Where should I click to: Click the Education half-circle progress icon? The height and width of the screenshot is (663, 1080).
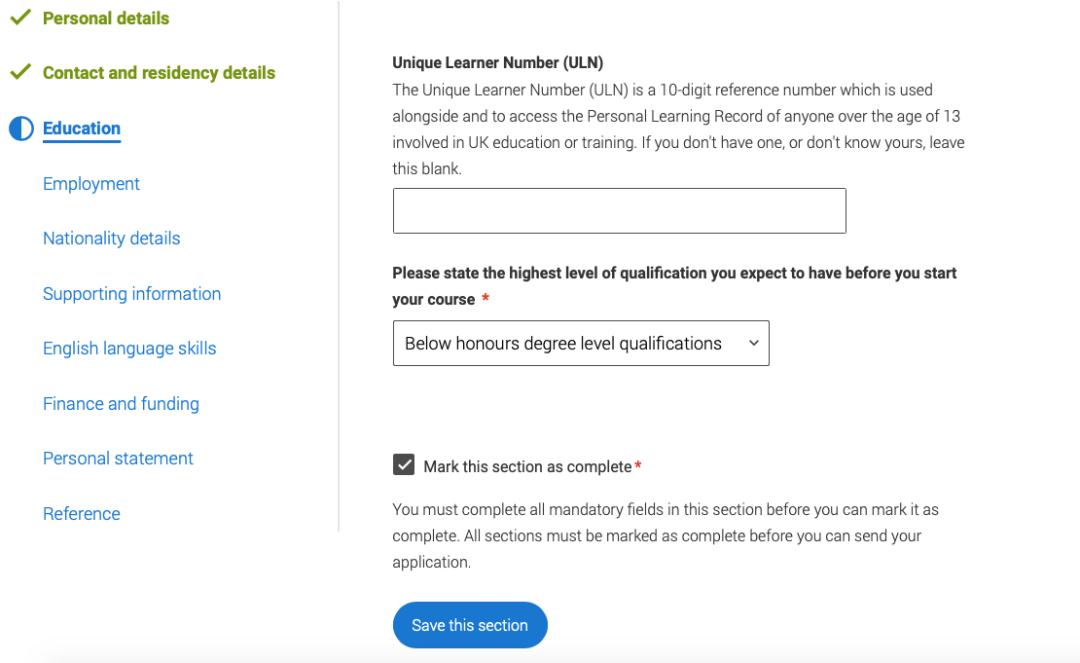point(21,129)
